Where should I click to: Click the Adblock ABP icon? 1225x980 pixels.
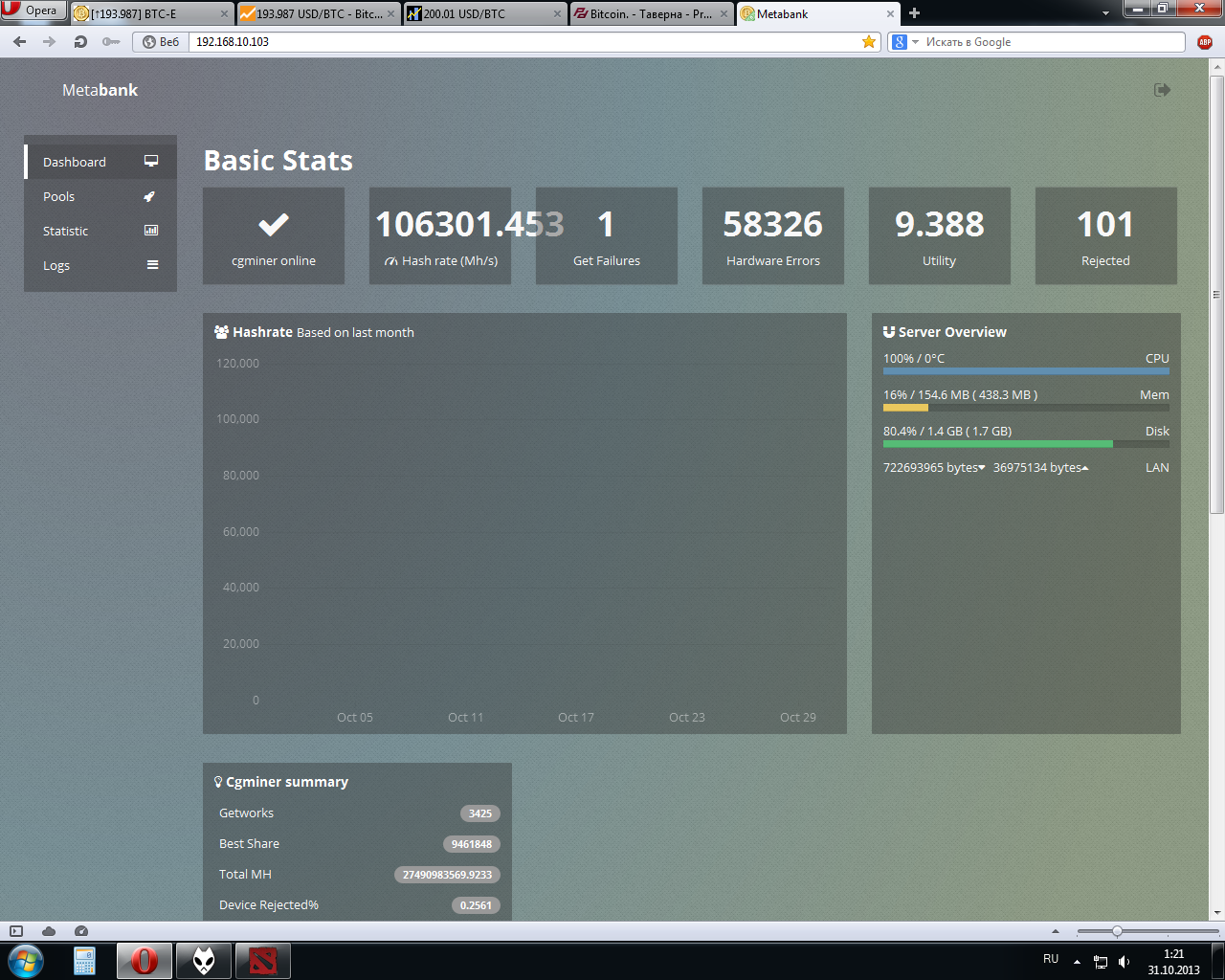(x=1204, y=42)
